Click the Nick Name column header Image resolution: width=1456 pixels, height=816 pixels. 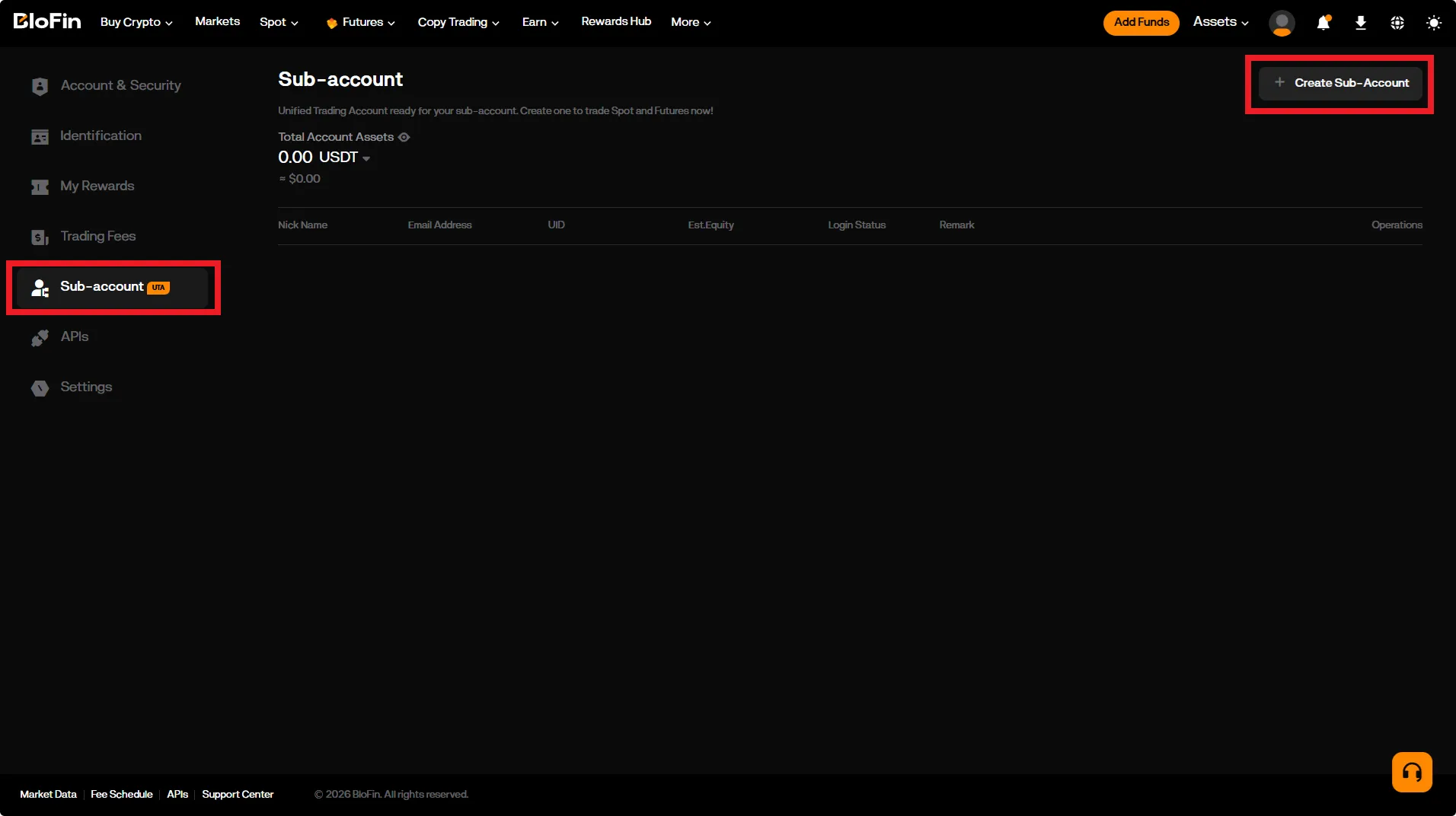pyautogui.click(x=302, y=225)
